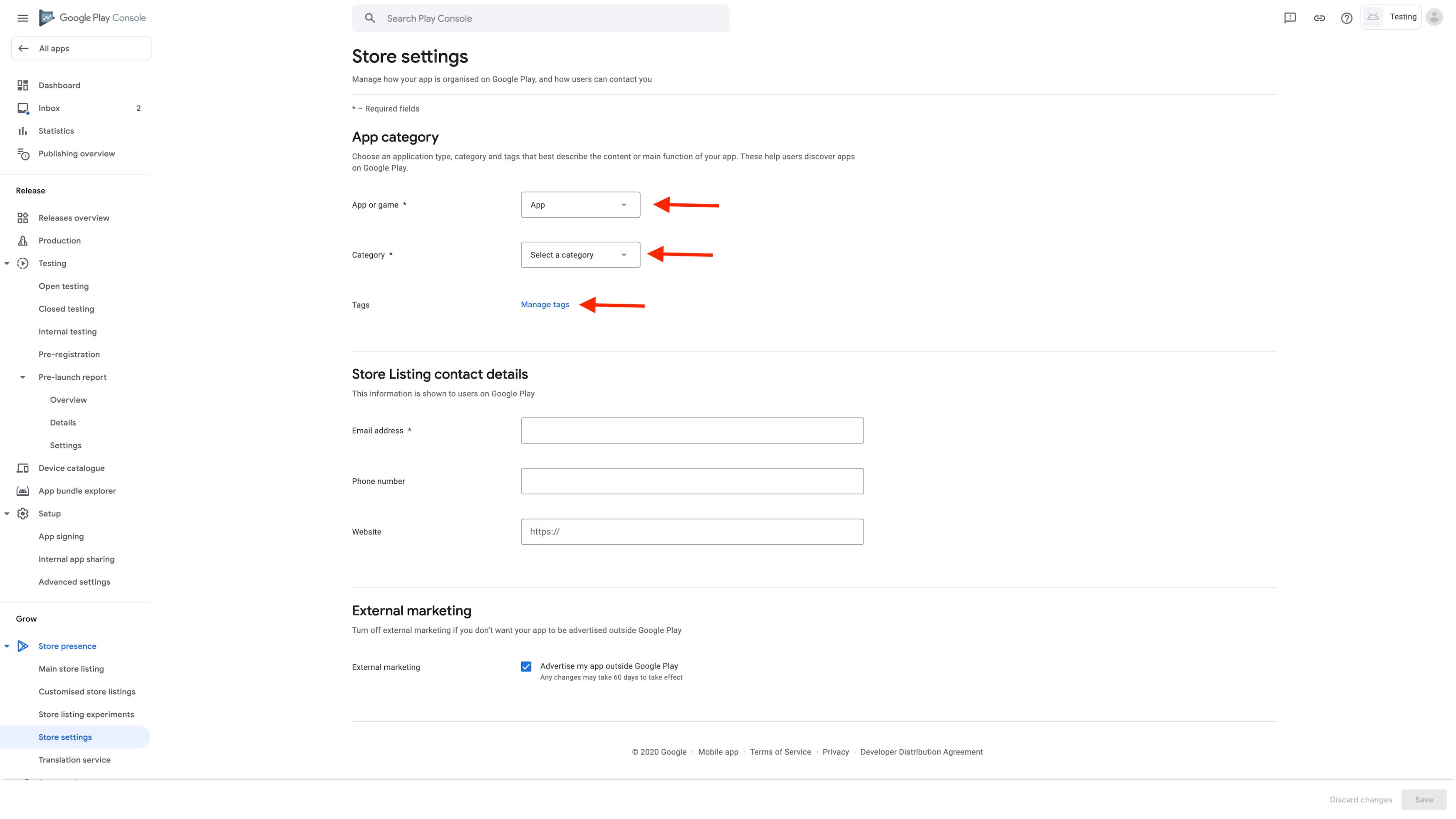Click the Device catalogue icon

coord(22,468)
